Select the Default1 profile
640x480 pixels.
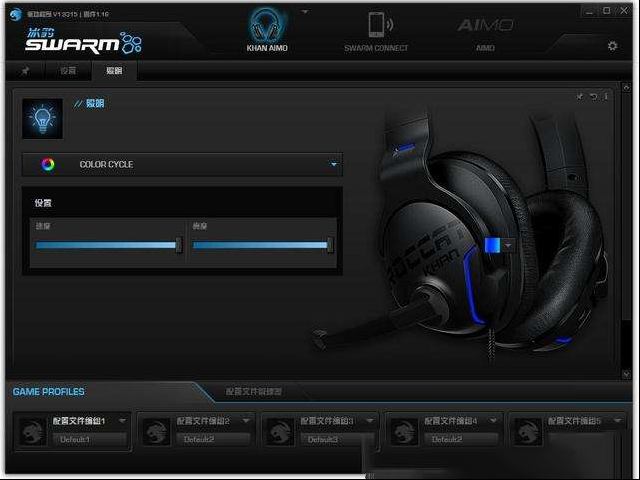[89, 440]
